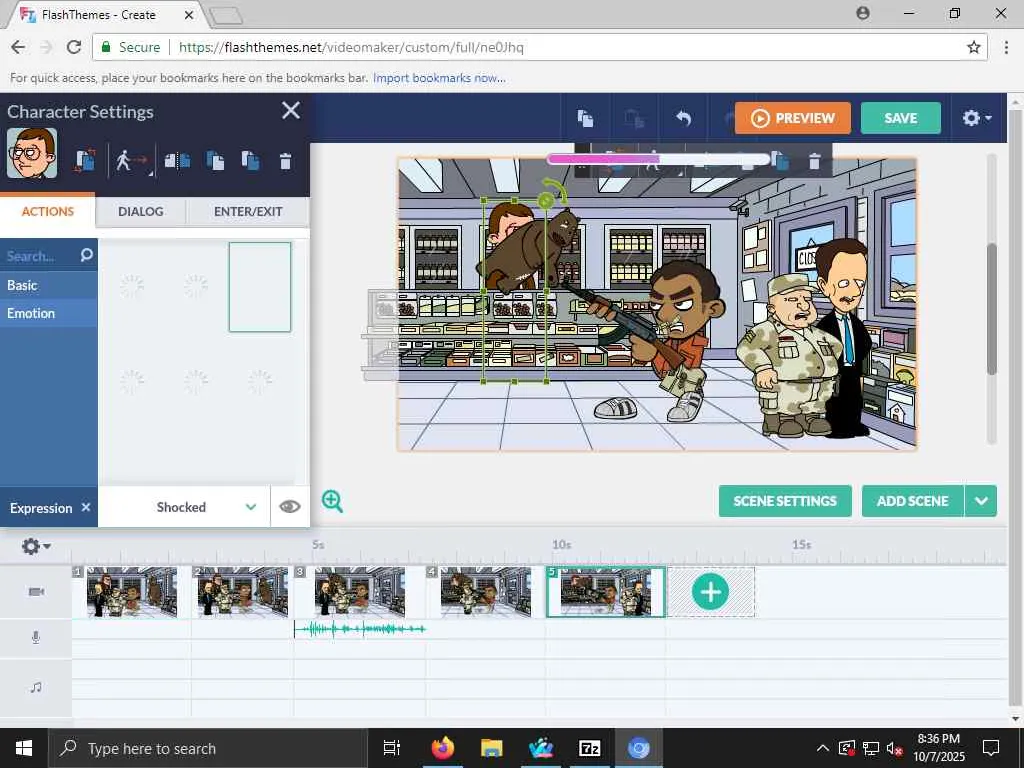Reload the page
The width and height of the screenshot is (1024, 768).
click(x=74, y=47)
